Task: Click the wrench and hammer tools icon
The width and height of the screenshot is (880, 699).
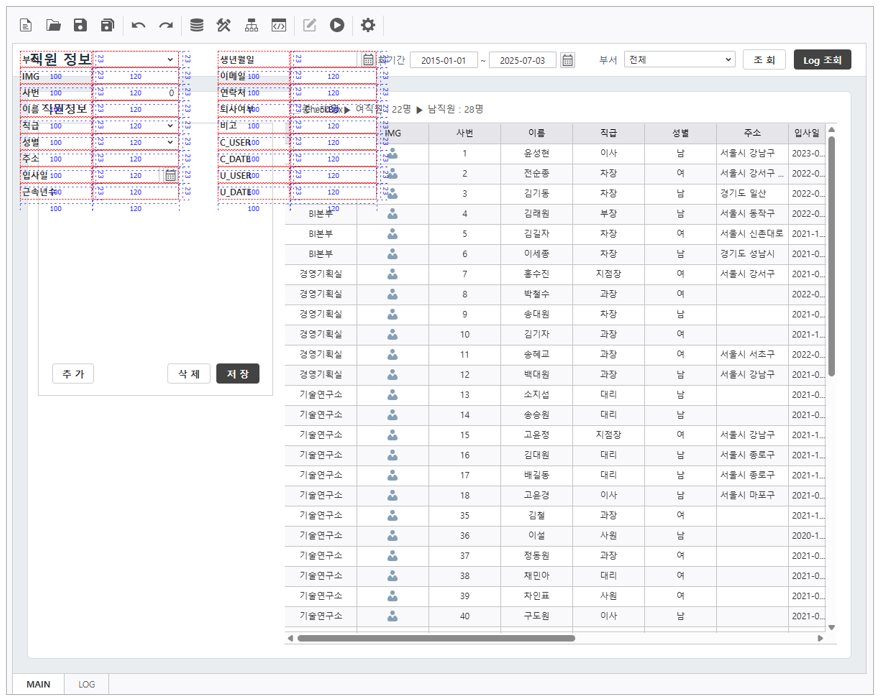Action: [224, 25]
